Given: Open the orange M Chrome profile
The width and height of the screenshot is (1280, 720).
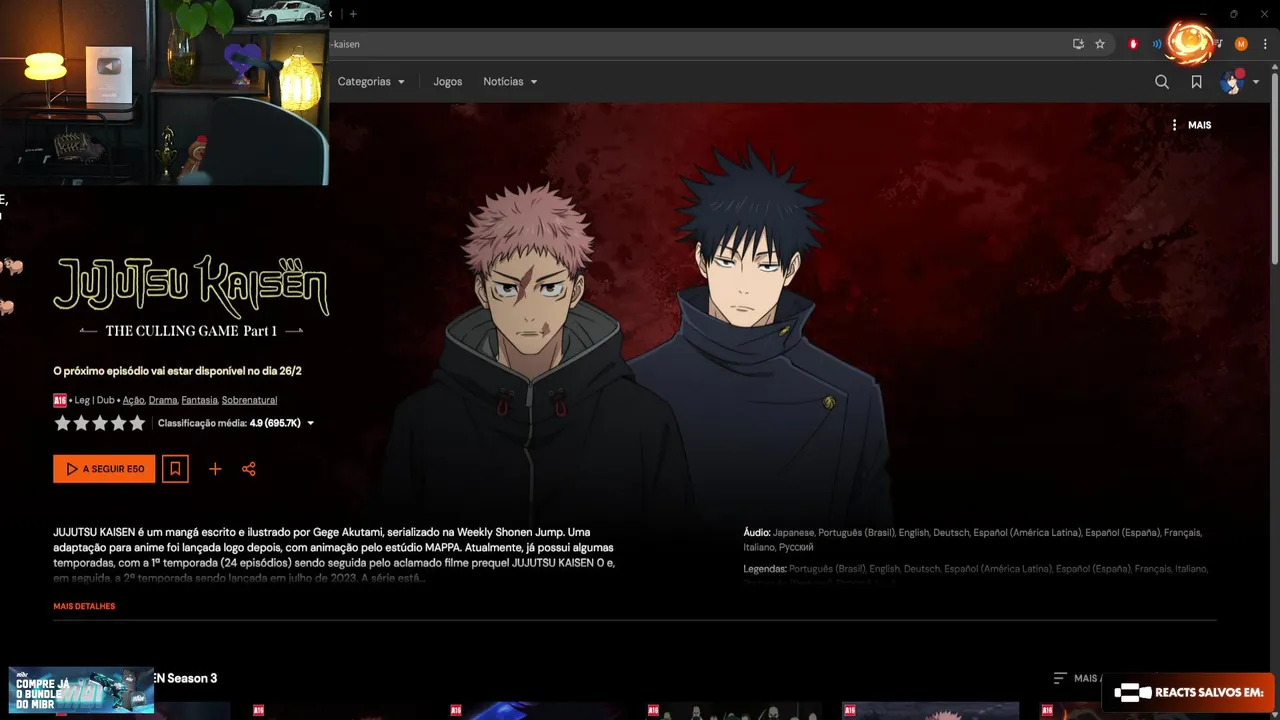Looking at the screenshot, I should tap(1241, 44).
